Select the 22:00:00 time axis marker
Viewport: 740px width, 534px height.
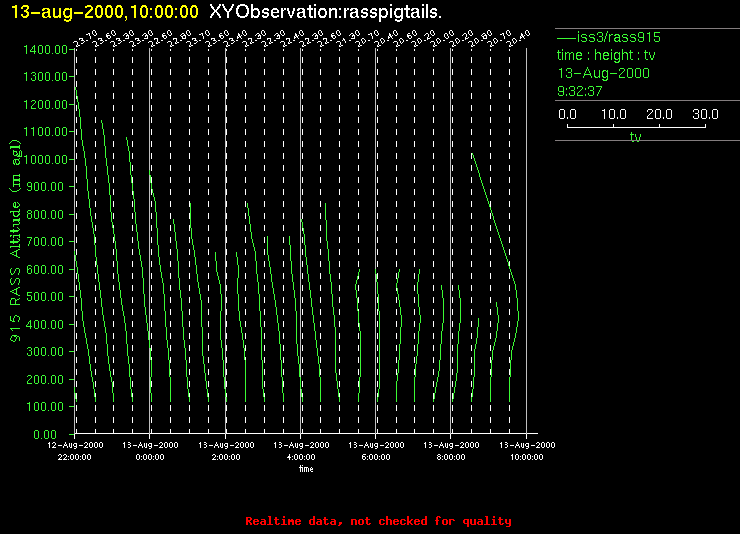click(x=75, y=457)
